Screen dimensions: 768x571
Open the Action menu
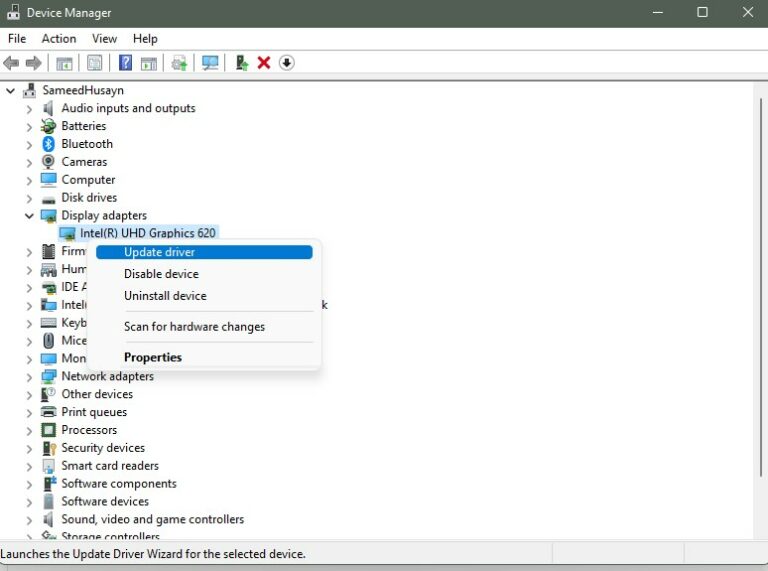[58, 38]
